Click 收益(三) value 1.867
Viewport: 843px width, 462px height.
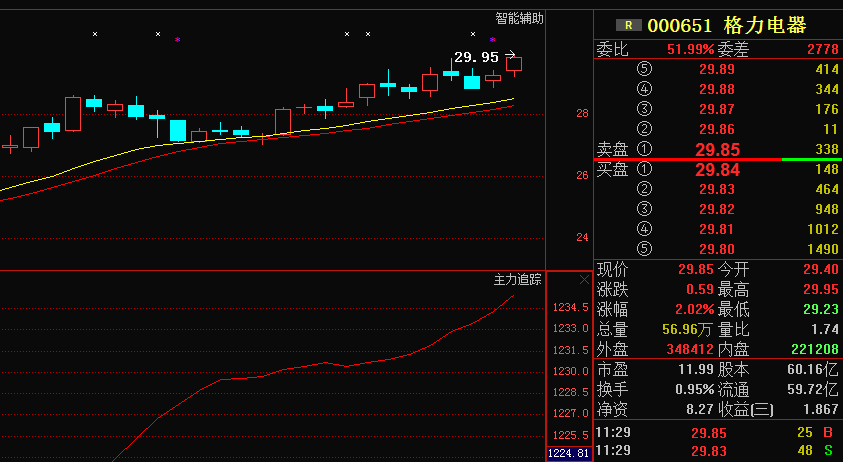[x=821, y=409]
